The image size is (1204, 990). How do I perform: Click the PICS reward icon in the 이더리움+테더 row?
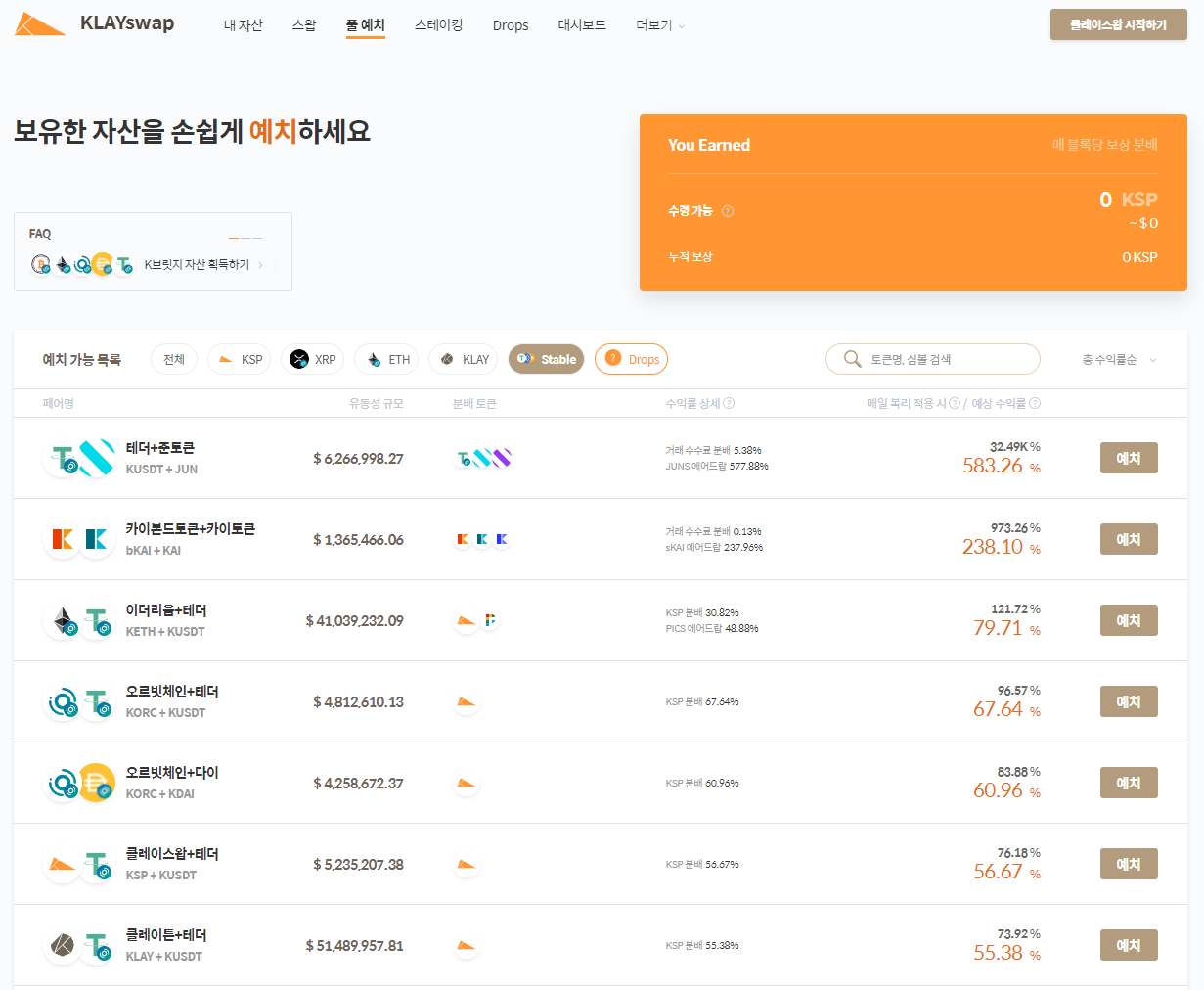click(490, 620)
